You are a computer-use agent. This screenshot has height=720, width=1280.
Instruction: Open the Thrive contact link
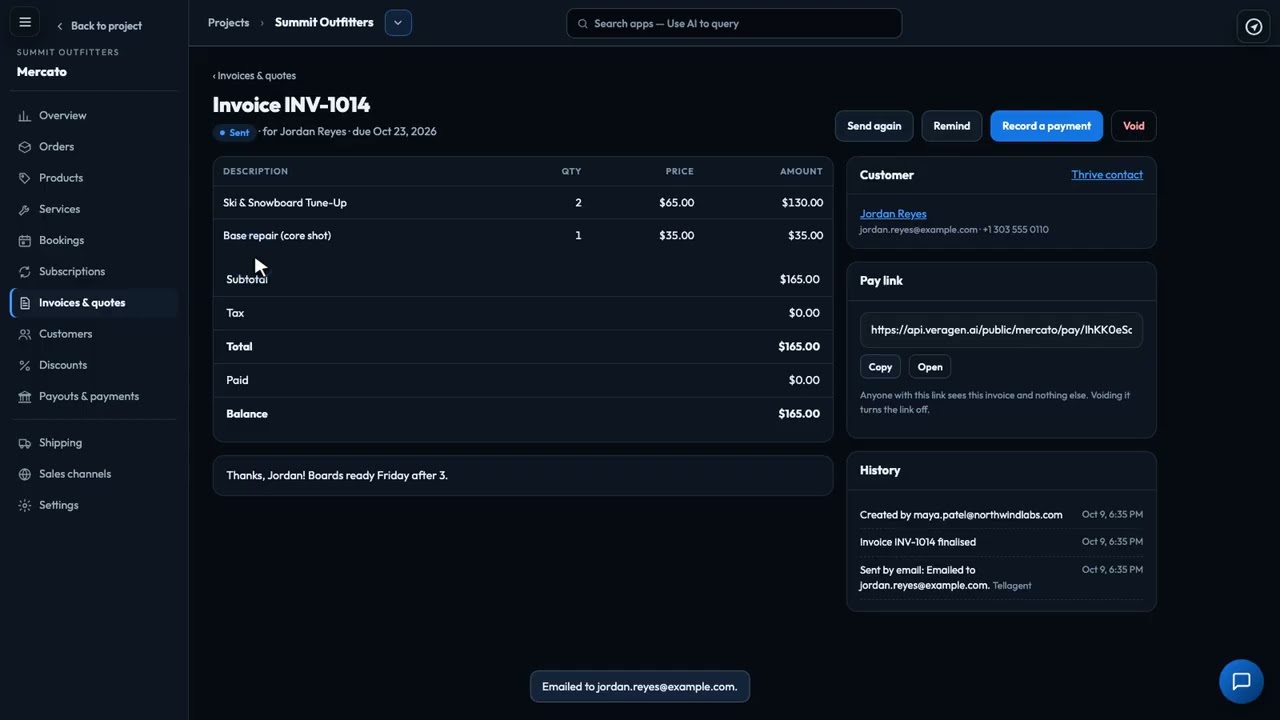coord(1107,175)
